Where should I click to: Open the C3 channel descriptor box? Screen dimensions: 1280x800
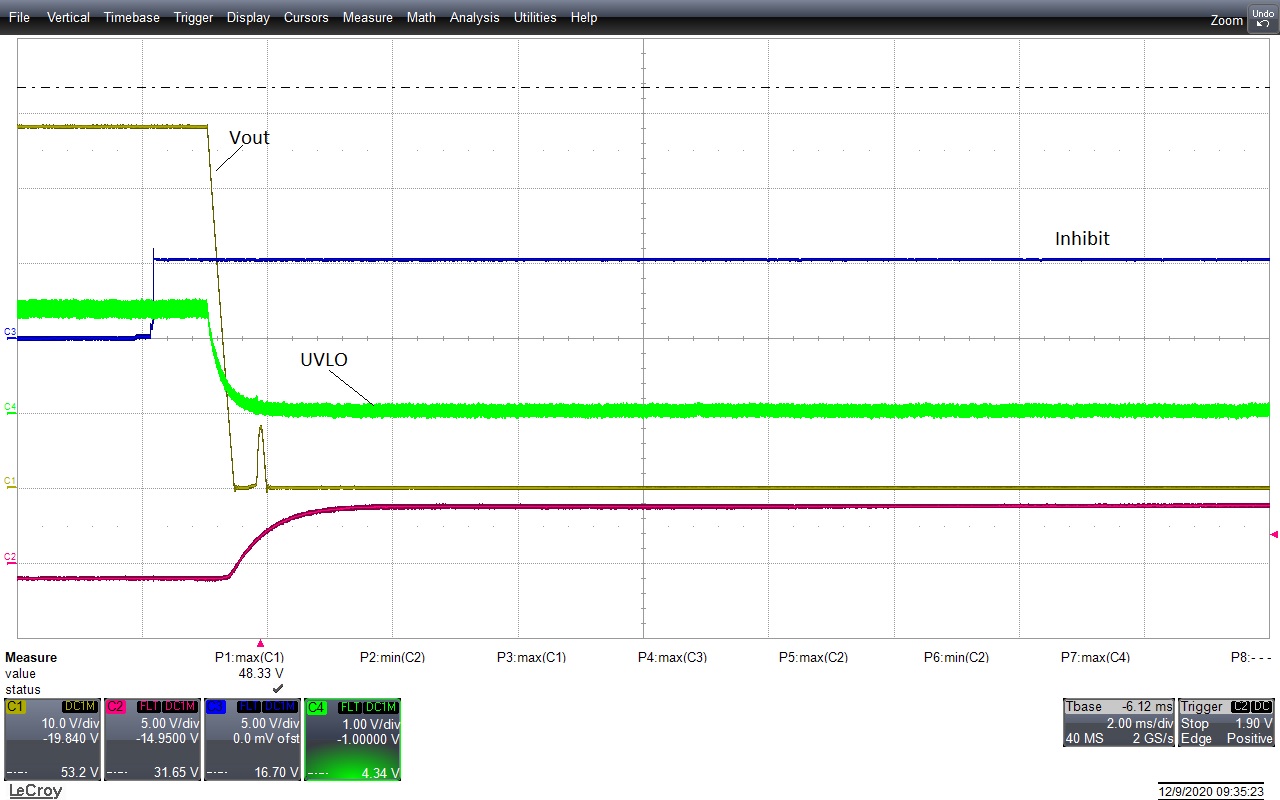[251, 739]
